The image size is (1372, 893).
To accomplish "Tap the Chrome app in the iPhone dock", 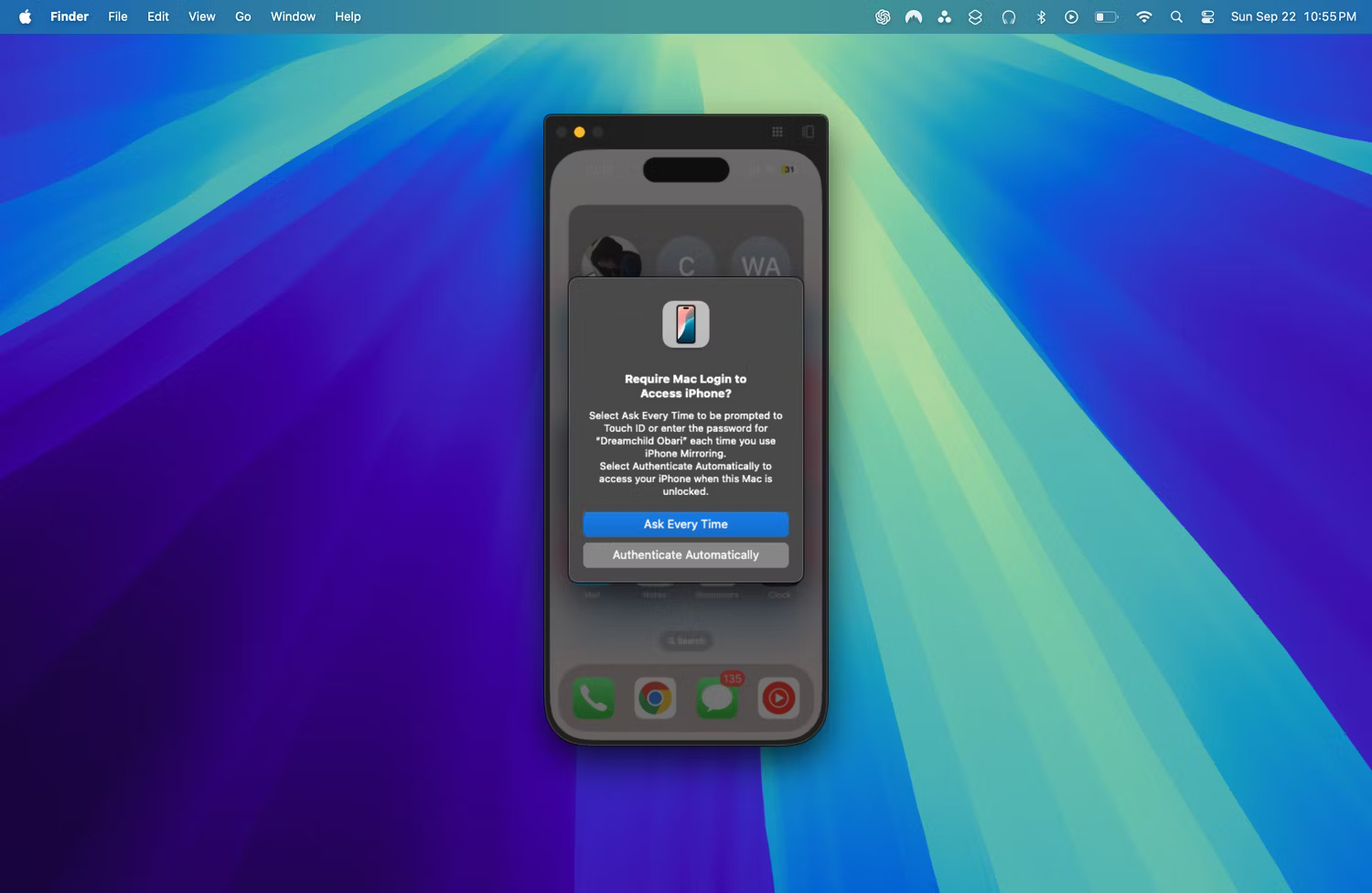I will click(x=655, y=698).
